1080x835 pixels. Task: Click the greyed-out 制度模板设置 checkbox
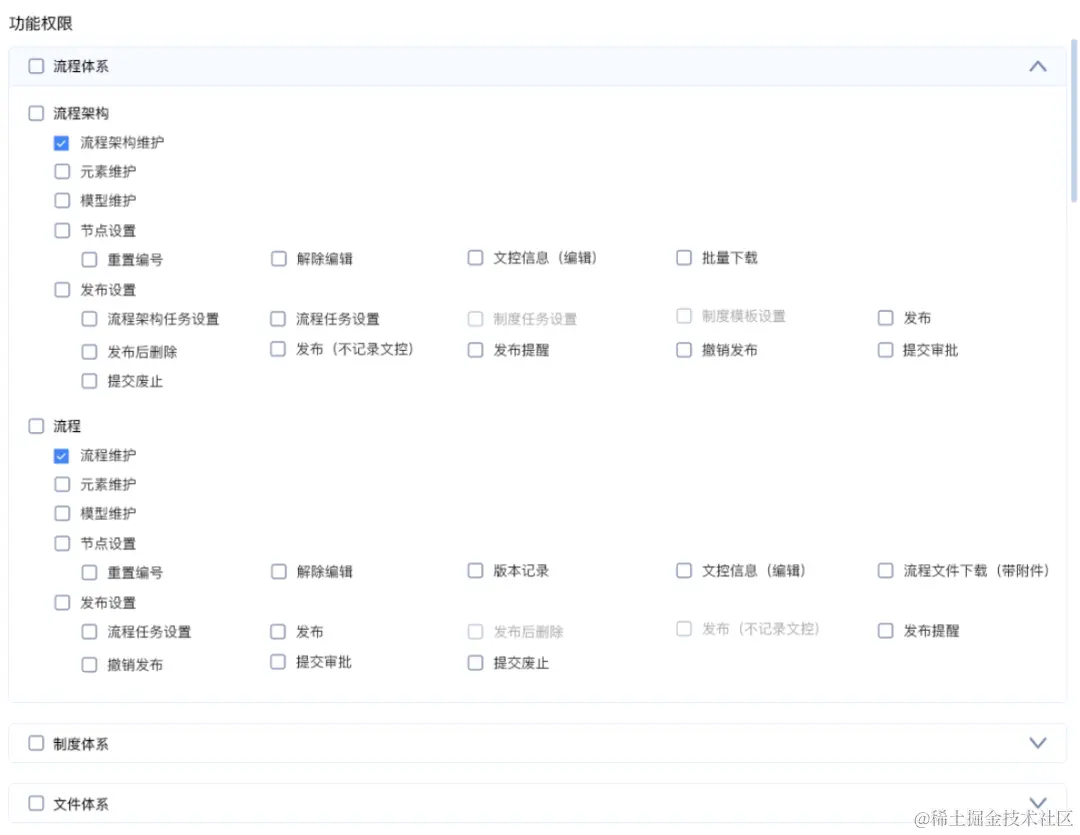click(x=684, y=316)
